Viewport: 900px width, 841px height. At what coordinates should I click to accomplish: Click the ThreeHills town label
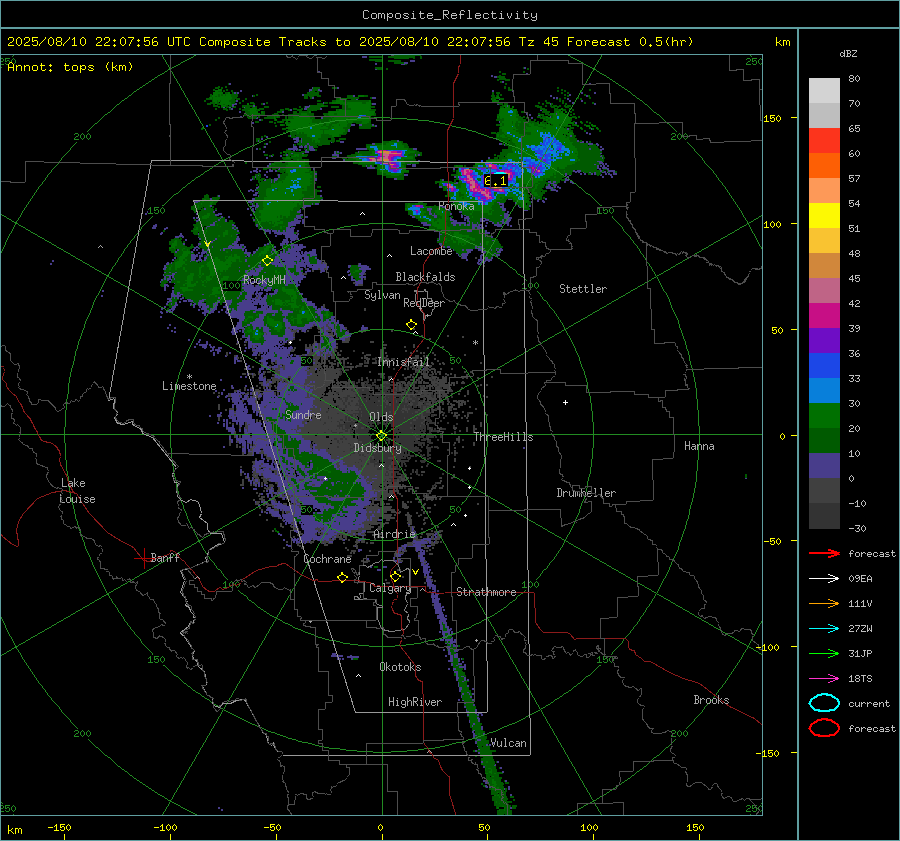click(503, 437)
